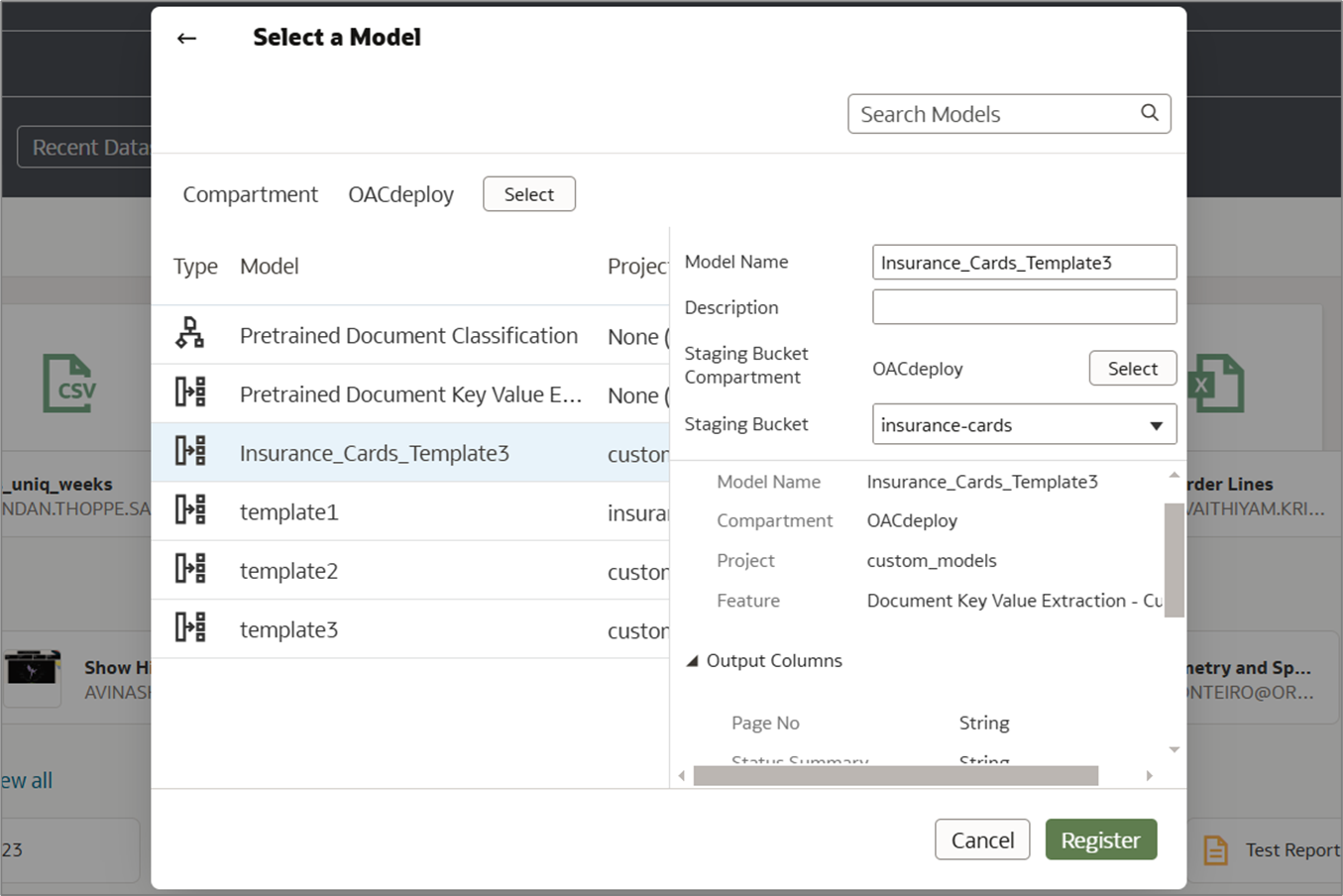This screenshot has width=1343, height=896.
Task: Click the vertical scrollbar in details panel
Action: [1174, 560]
